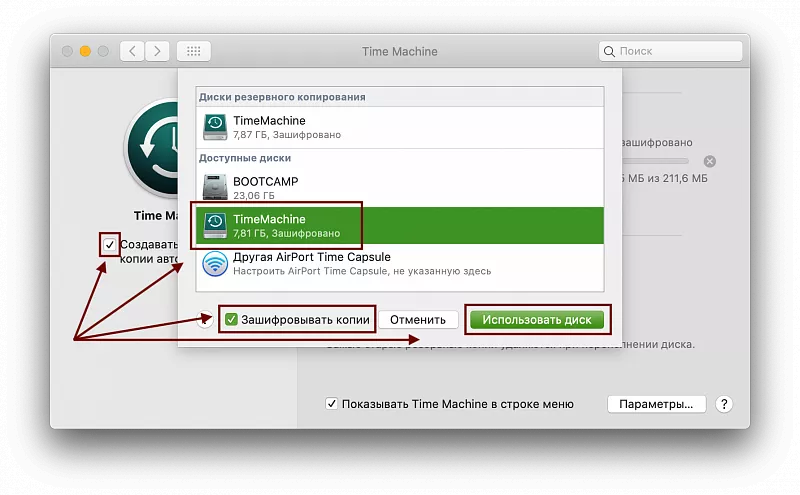800x495 pixels.
Task: Click Диски резервного копирования header
Action: click(282, 97)
